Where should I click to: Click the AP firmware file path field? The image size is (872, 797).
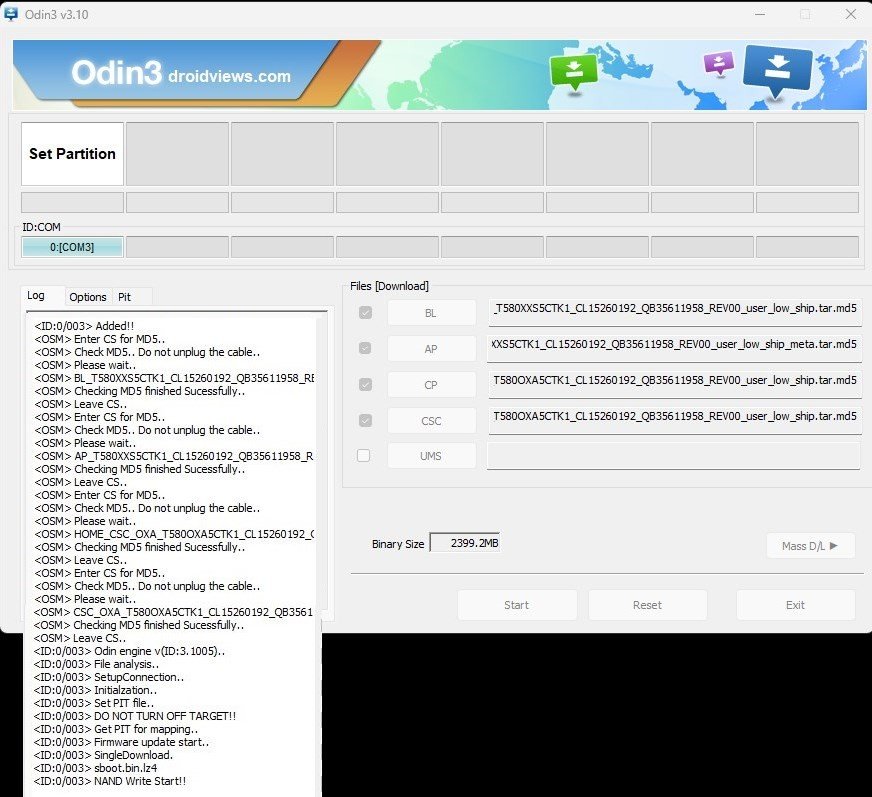(x=674, y=344)
